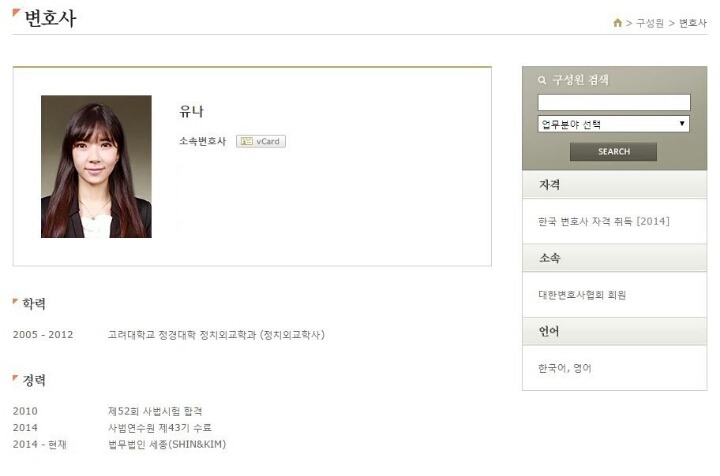Image resolution: width=720 pixels, height=476 pixels.
Task: Click 대한변호사협회 회원 text
Action: [582, 295]
